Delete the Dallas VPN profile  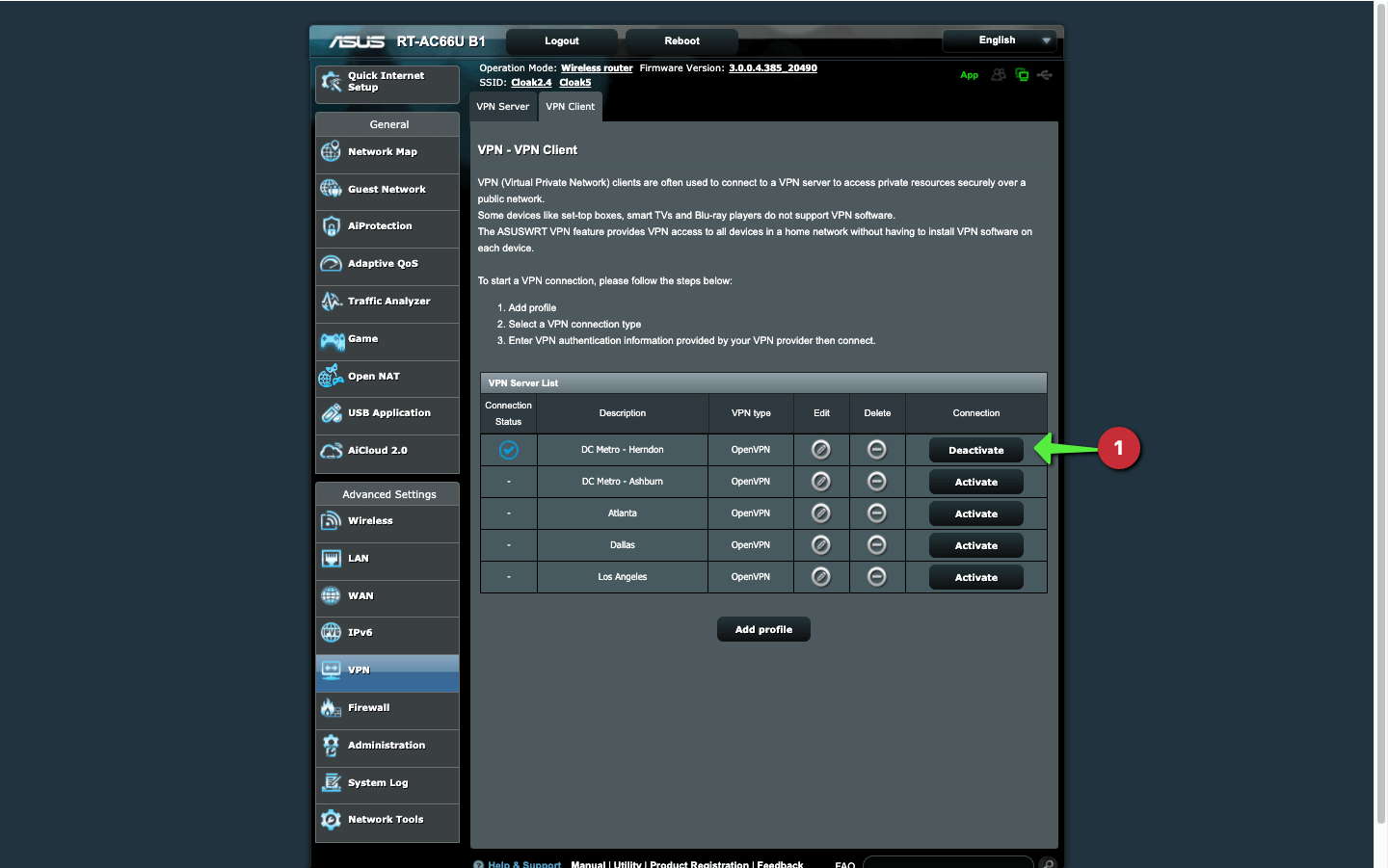coord(877,545)
